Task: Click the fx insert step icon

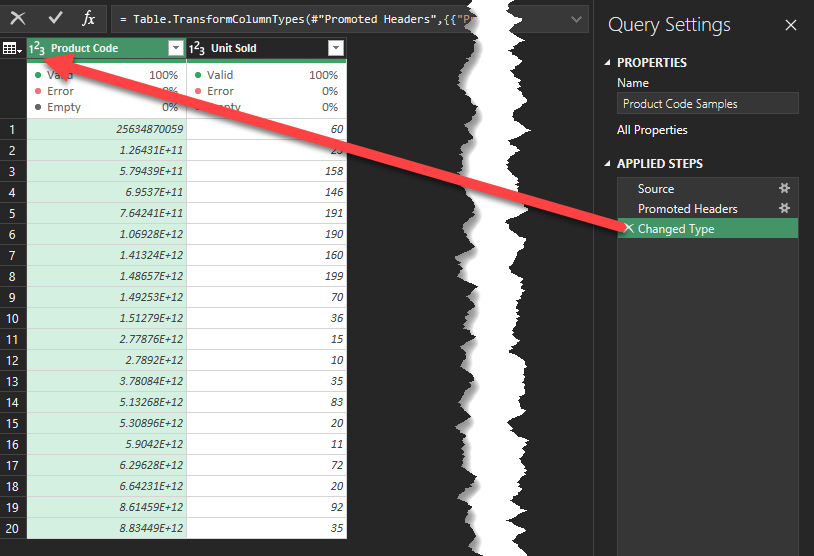Action: pos(89,18)
